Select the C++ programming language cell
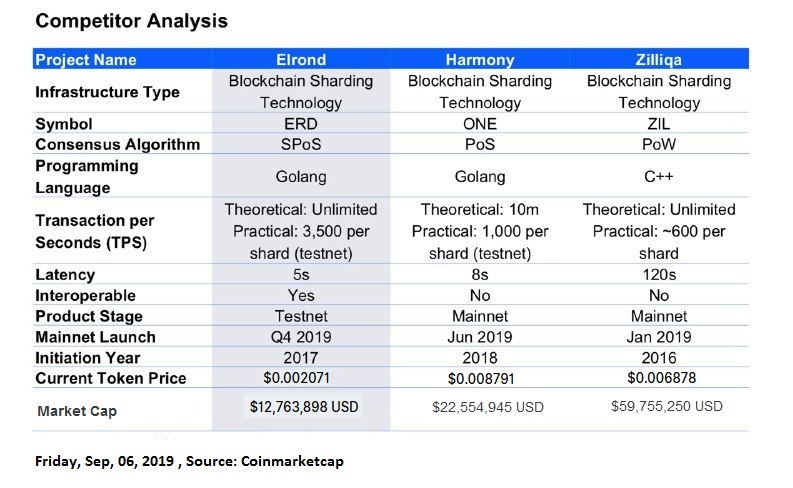The image size is (793, 488). 658,176
